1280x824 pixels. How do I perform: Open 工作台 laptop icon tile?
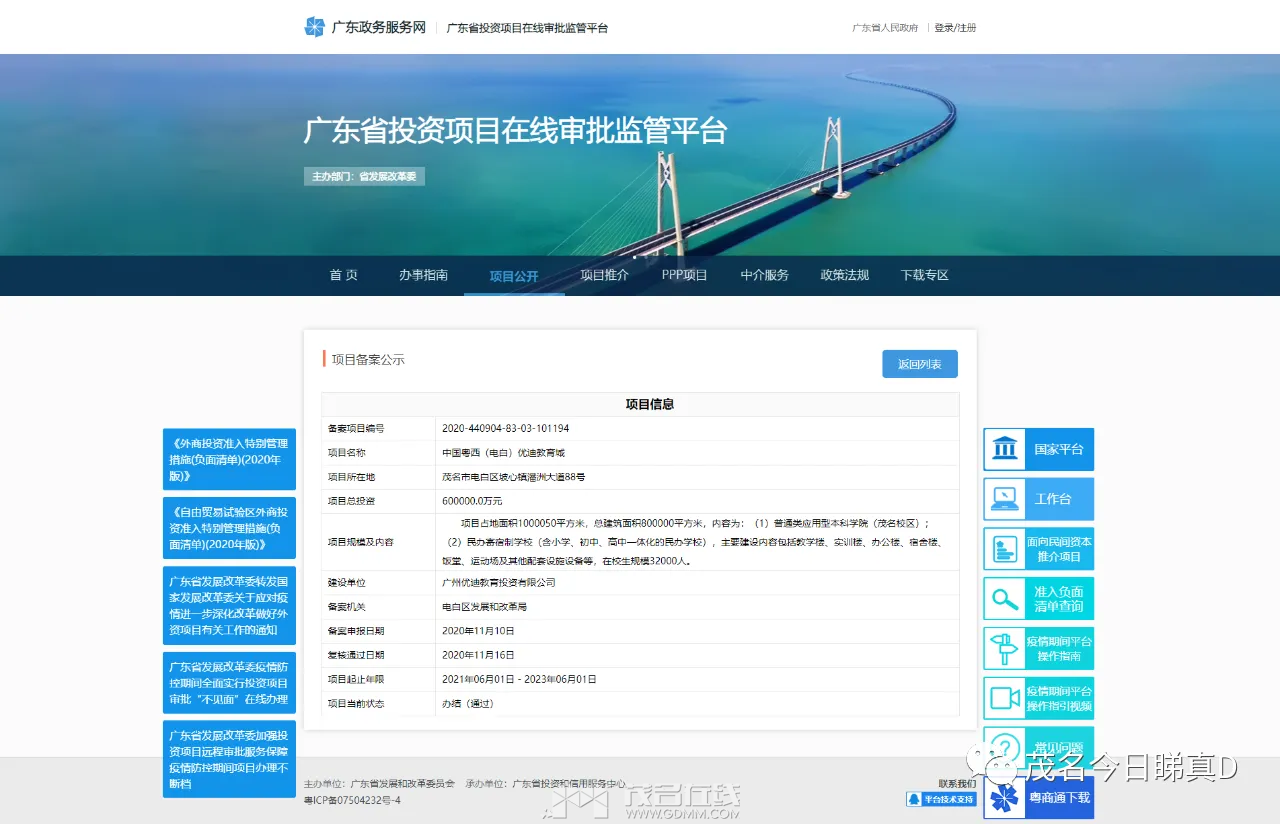point(1039,499)
